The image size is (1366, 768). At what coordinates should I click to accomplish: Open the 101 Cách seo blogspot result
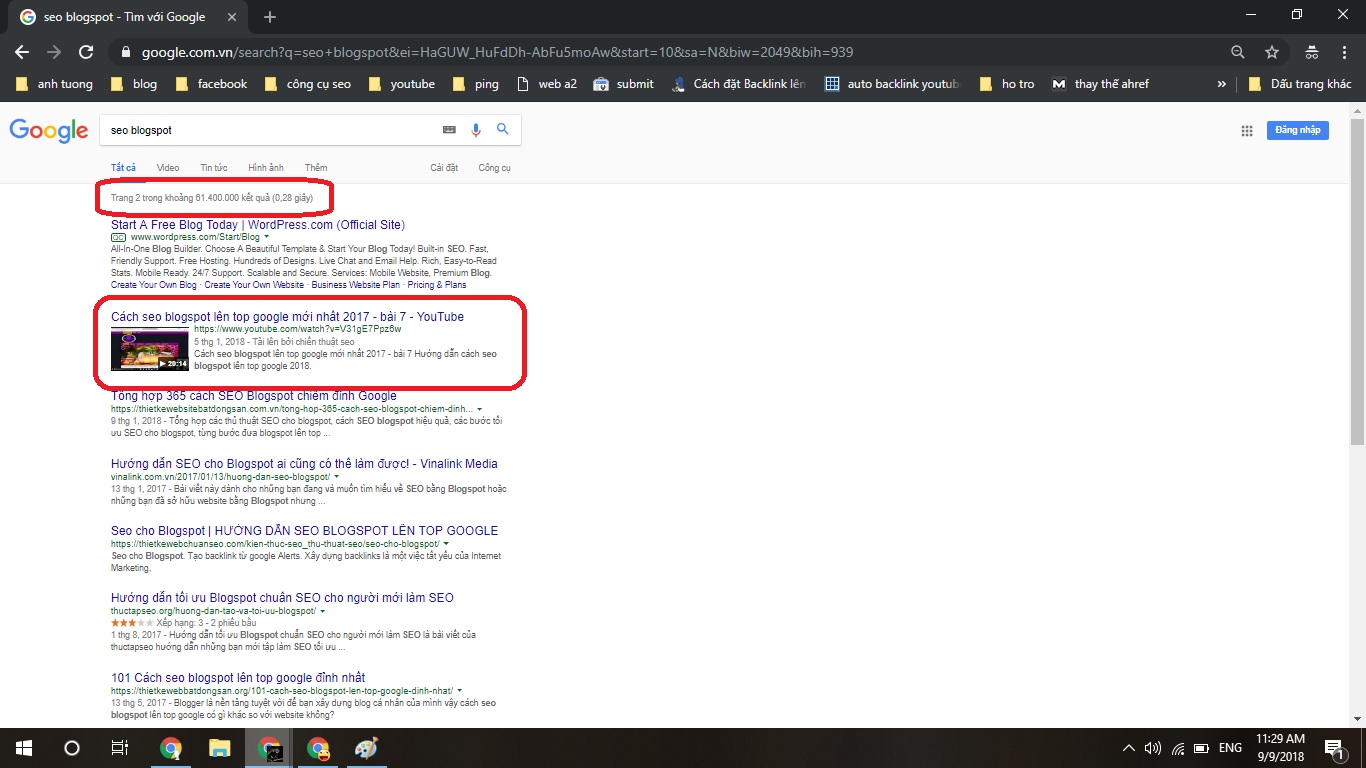[238, 678]
